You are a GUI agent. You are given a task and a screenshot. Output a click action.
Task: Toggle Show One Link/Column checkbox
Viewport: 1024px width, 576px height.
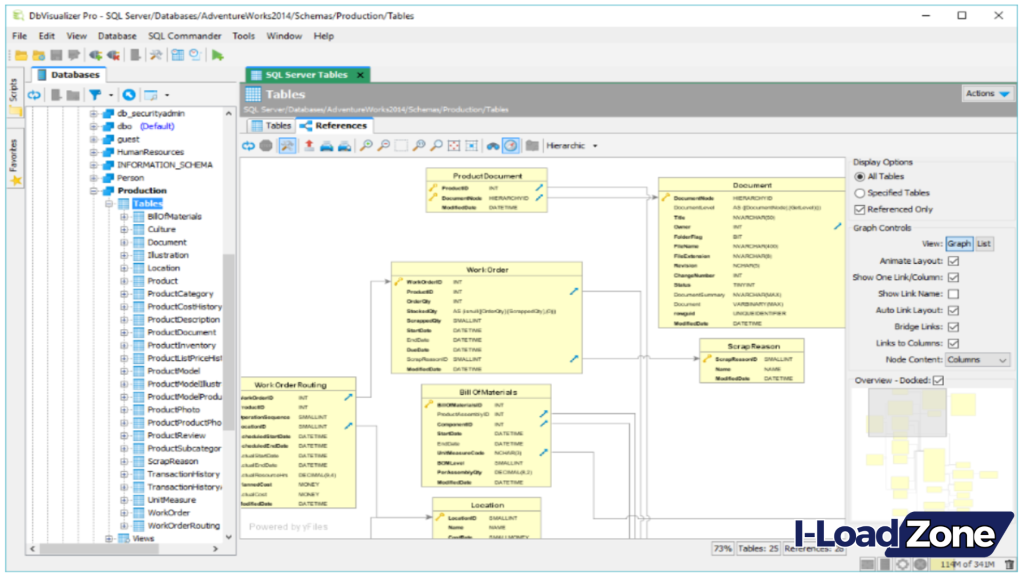pyautogui.click(x=953, y=278)
